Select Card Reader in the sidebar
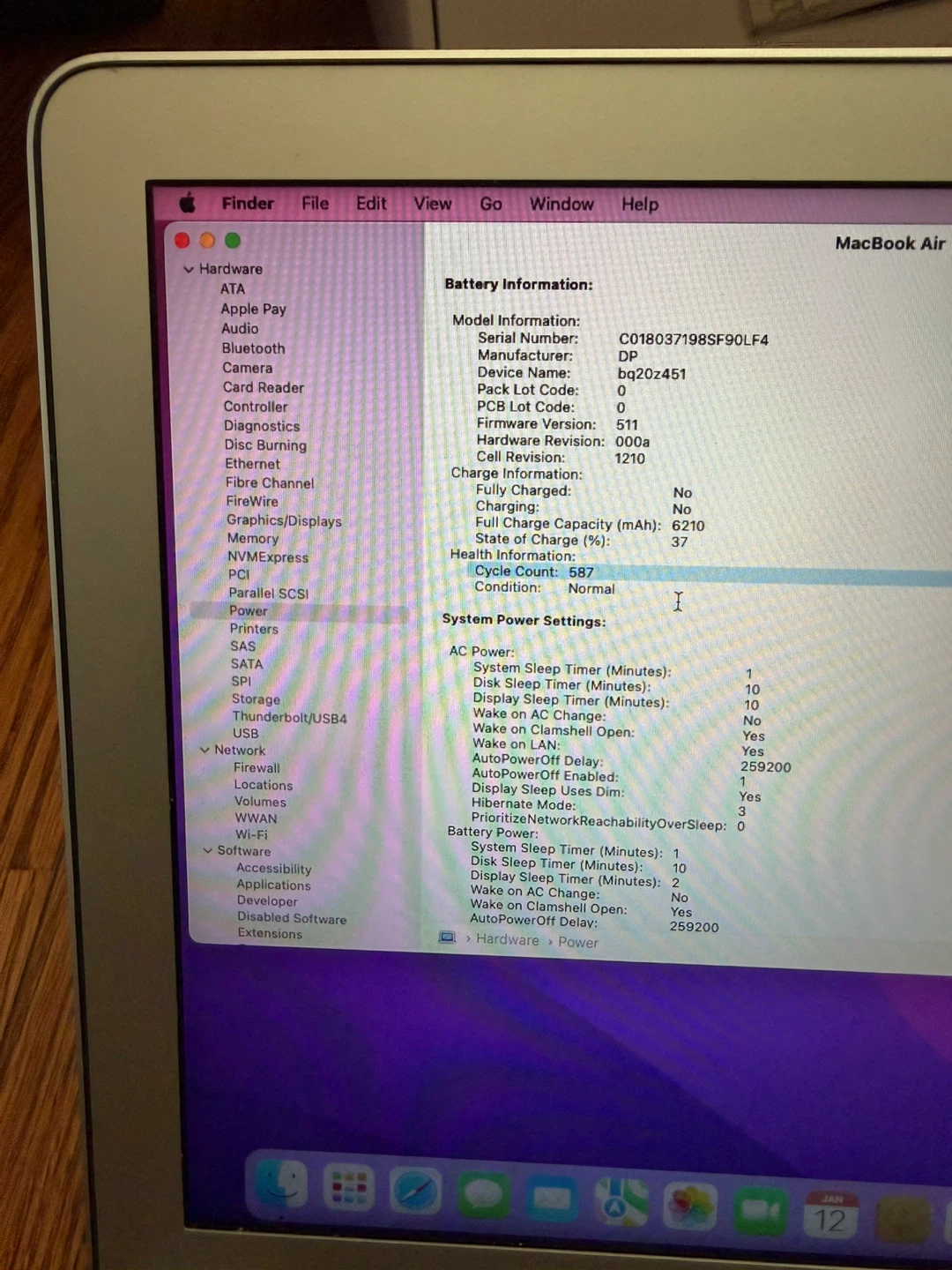The width and height of the screenshot is (952, 1270). (x=264, y=387)
